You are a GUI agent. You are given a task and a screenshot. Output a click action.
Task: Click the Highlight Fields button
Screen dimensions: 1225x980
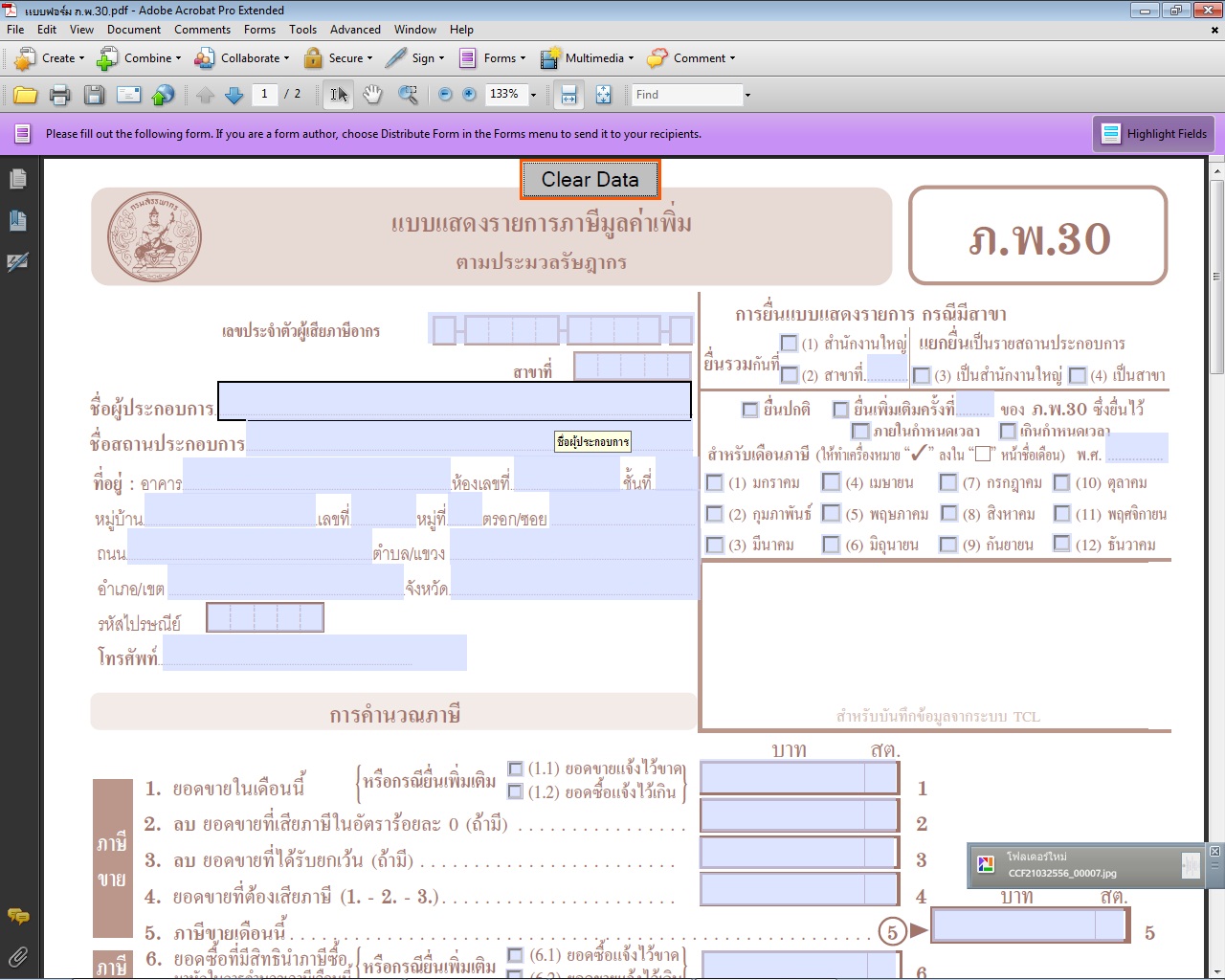(x=1154, y=134)
